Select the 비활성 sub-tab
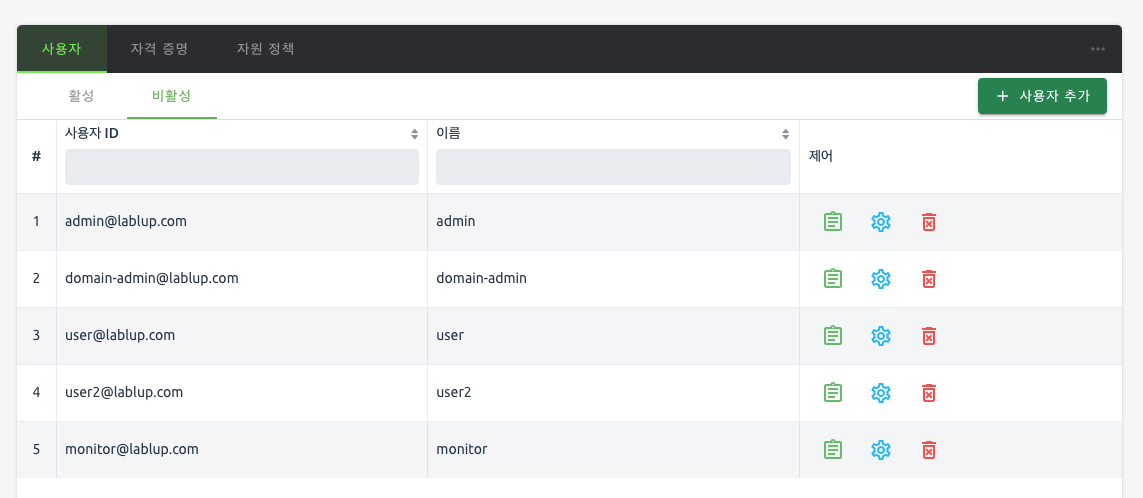Viewport: 1143px width, 498px height. pyautogui.click(x=172, y=96)
